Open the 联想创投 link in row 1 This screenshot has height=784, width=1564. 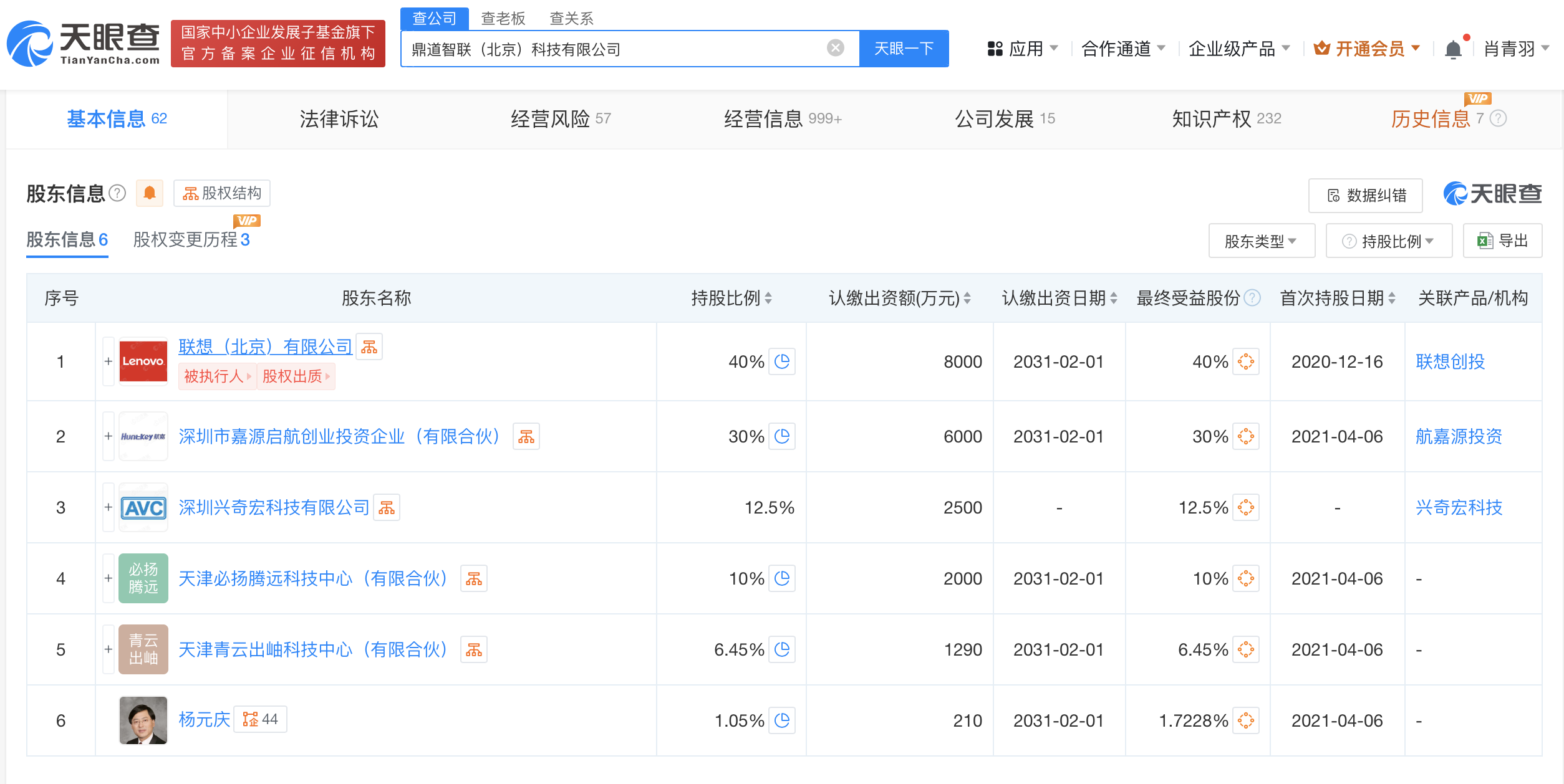(1449, 361)
